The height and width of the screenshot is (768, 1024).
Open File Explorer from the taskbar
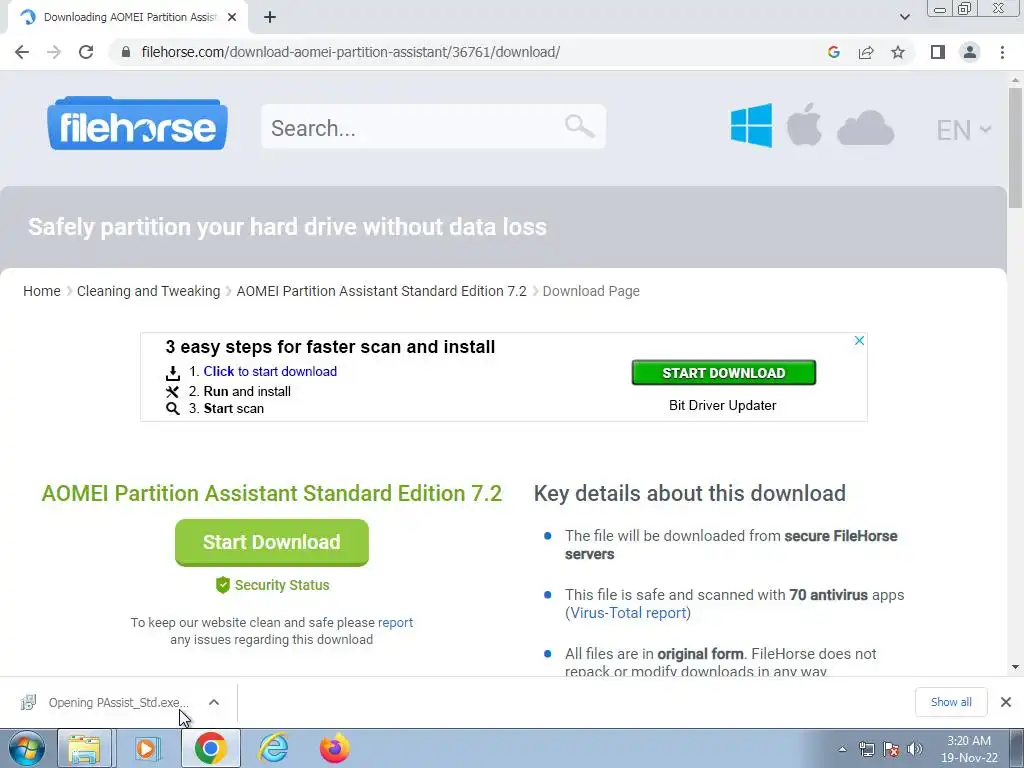[85, 748]
